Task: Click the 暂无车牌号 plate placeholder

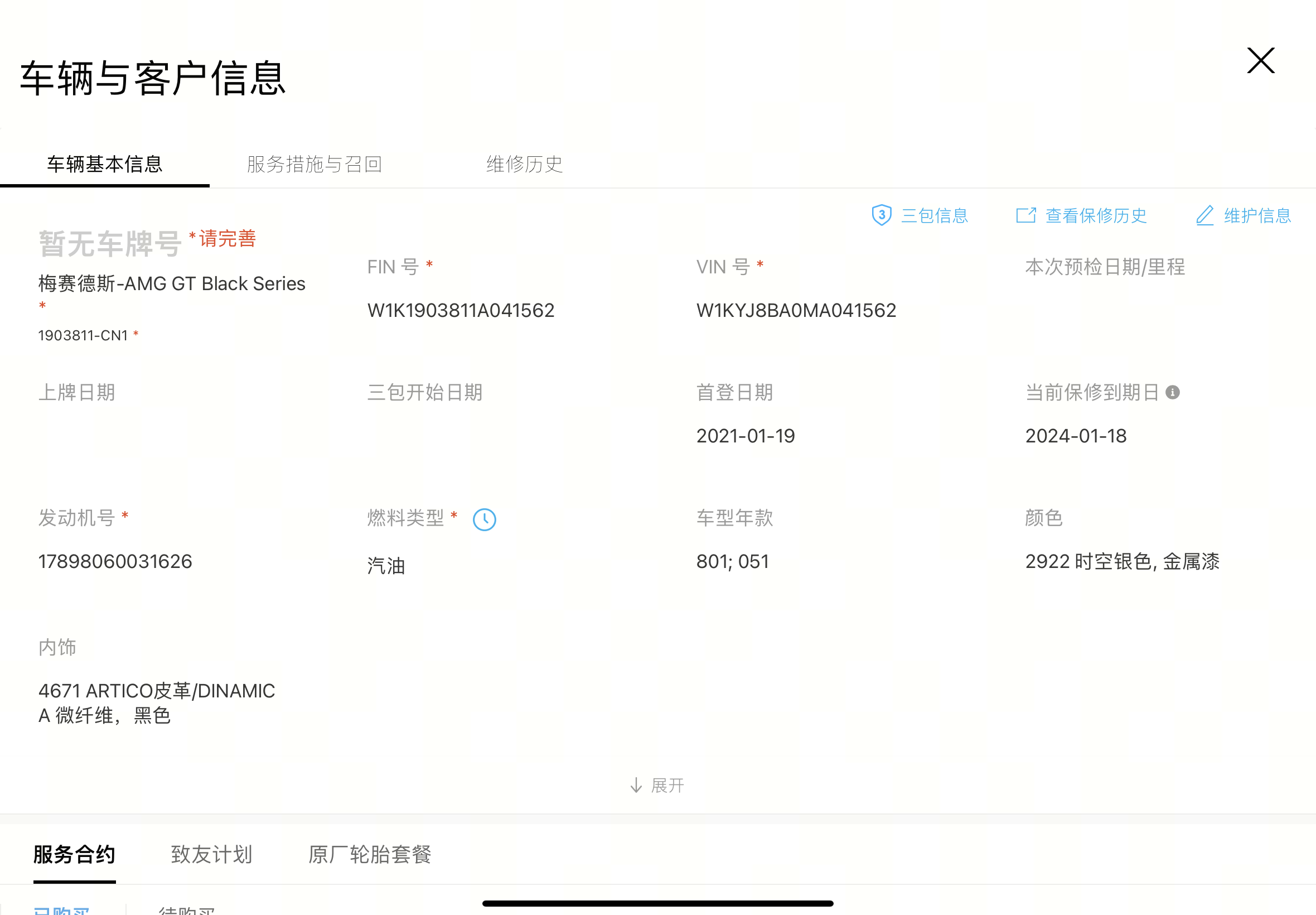Action: pos(110,244)
